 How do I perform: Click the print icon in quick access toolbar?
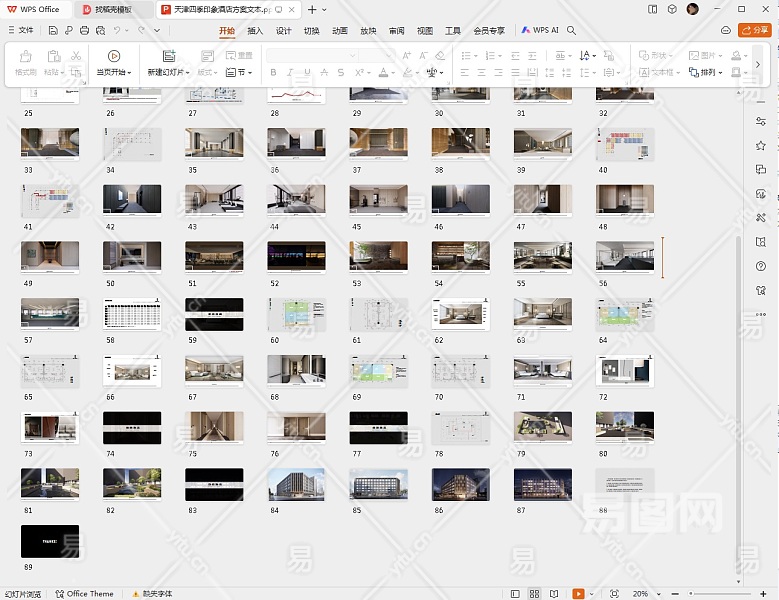[x=85, y=31]
